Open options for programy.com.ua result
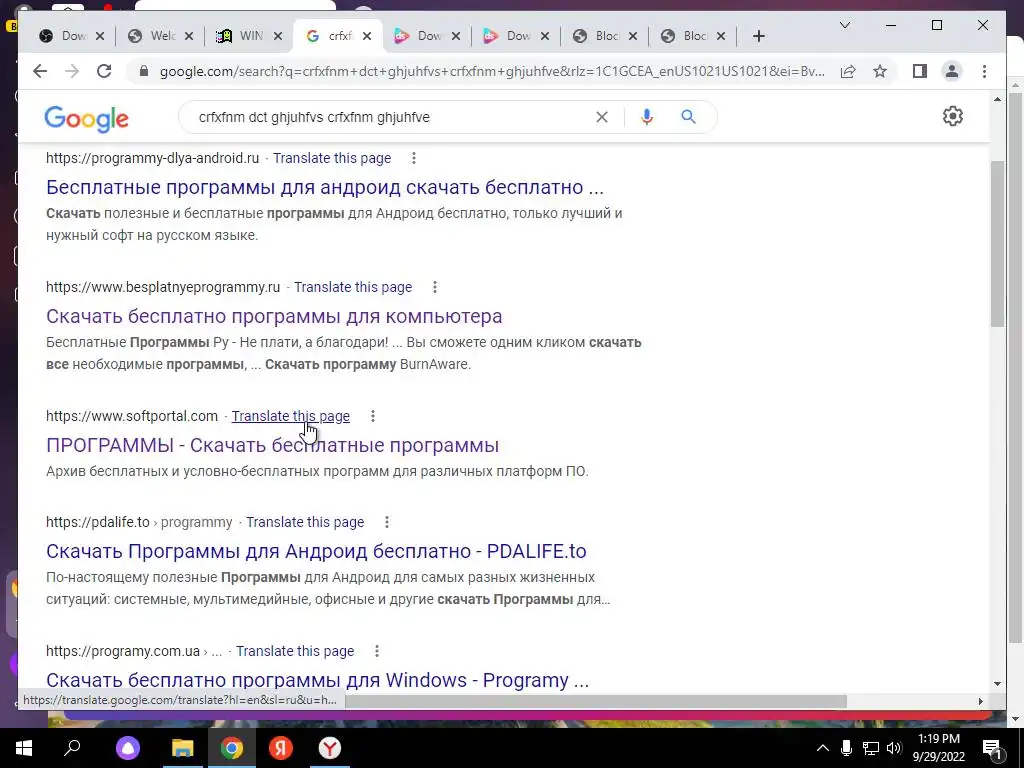 coord(376,651)
